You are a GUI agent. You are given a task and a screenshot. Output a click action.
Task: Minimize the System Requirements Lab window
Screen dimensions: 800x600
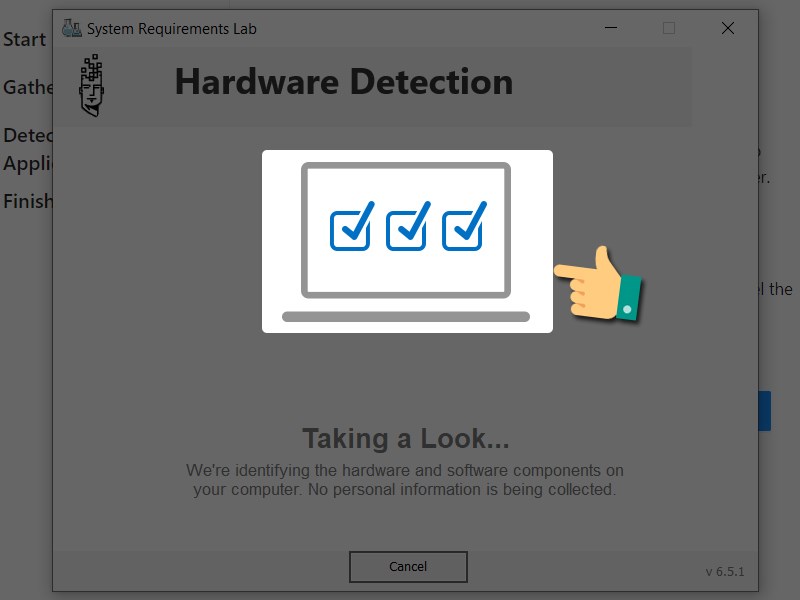tap(611, 28)
